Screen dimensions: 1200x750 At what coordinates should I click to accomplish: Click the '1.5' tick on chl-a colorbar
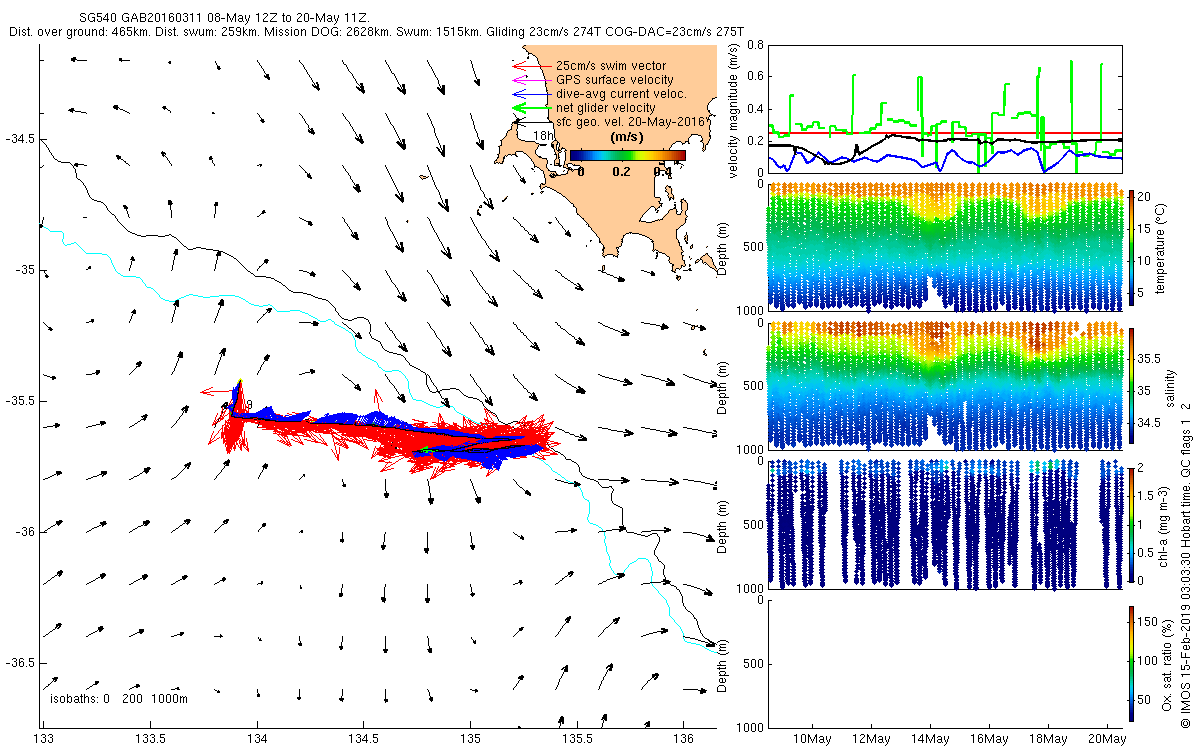point(1146,494)
